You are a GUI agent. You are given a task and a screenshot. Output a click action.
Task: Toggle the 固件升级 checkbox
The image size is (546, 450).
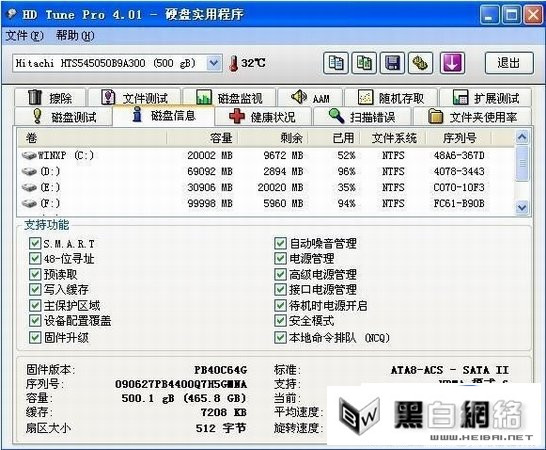[x=35, y=337]
